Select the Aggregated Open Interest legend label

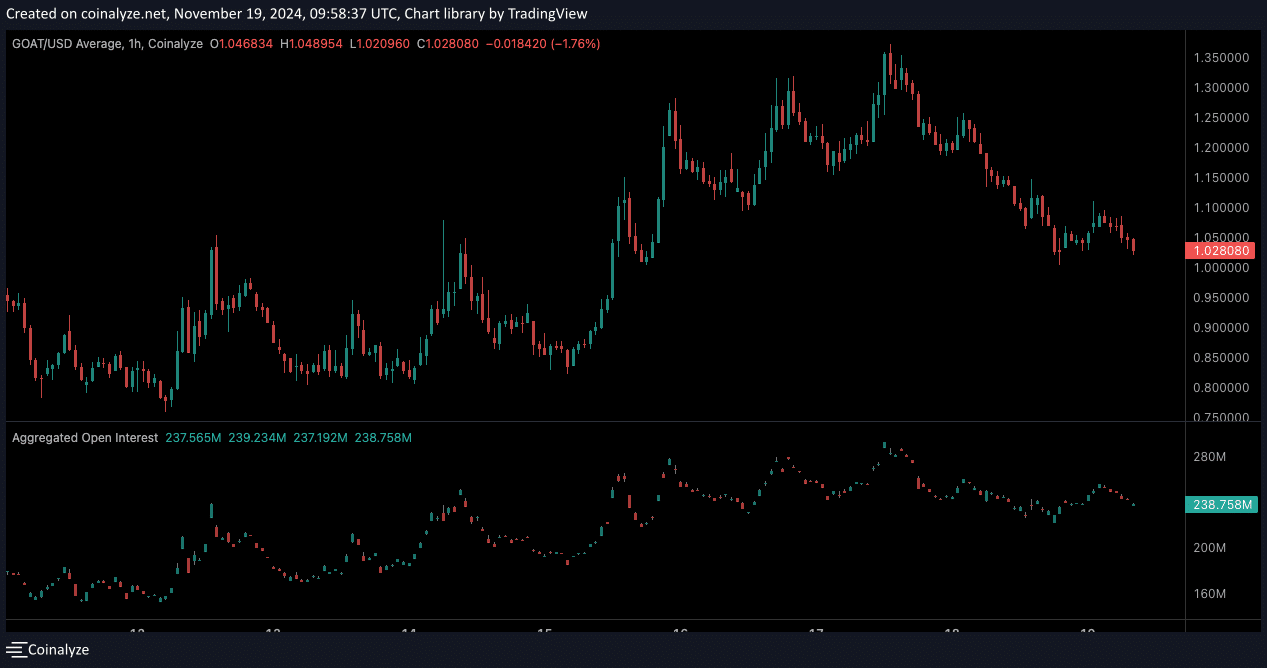click(x=85, y=438)
